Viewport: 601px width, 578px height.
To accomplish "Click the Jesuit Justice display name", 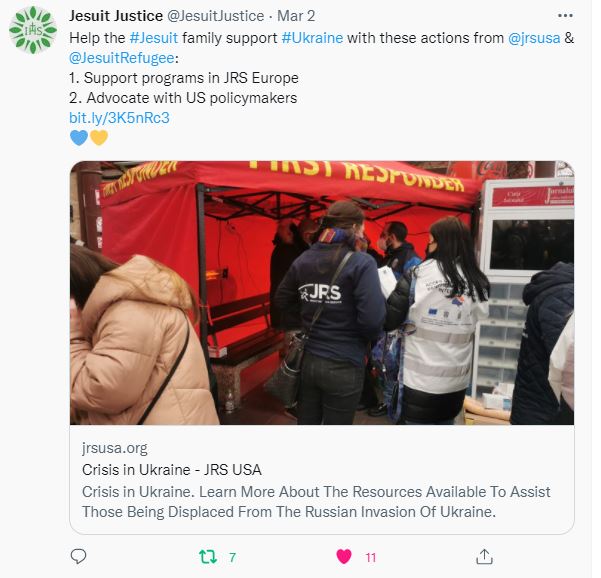I will coord(116,16).
